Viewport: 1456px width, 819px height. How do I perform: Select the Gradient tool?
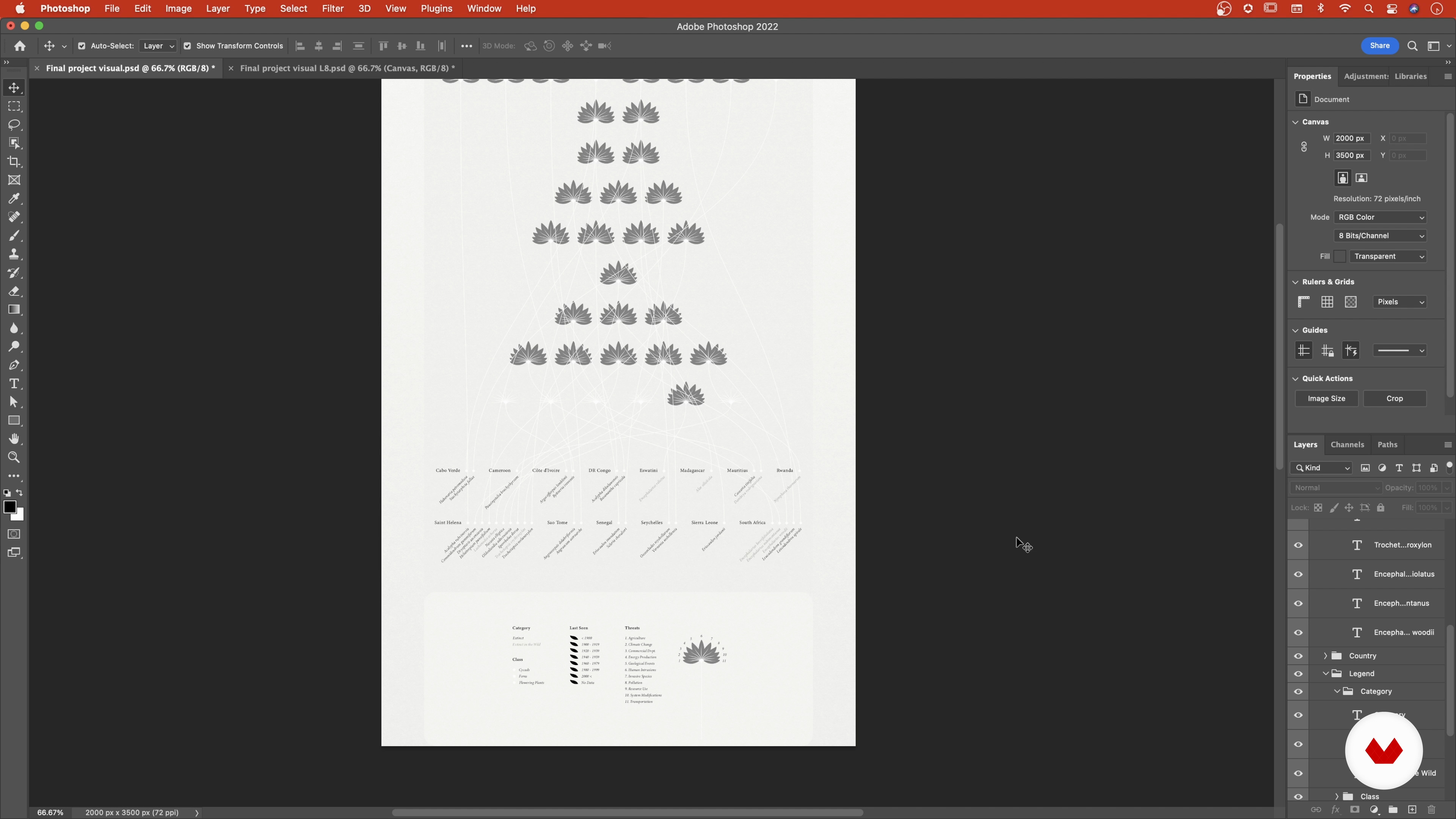pyautogui.click(x=14, y=309)
